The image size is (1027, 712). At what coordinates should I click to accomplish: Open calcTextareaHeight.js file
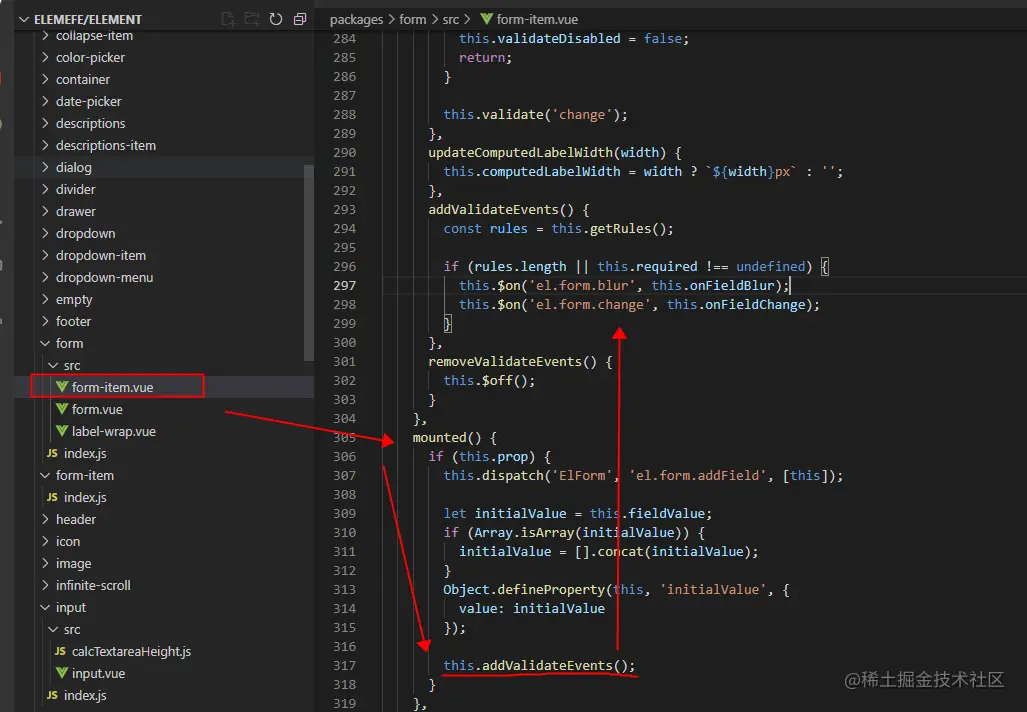[131, 652]
